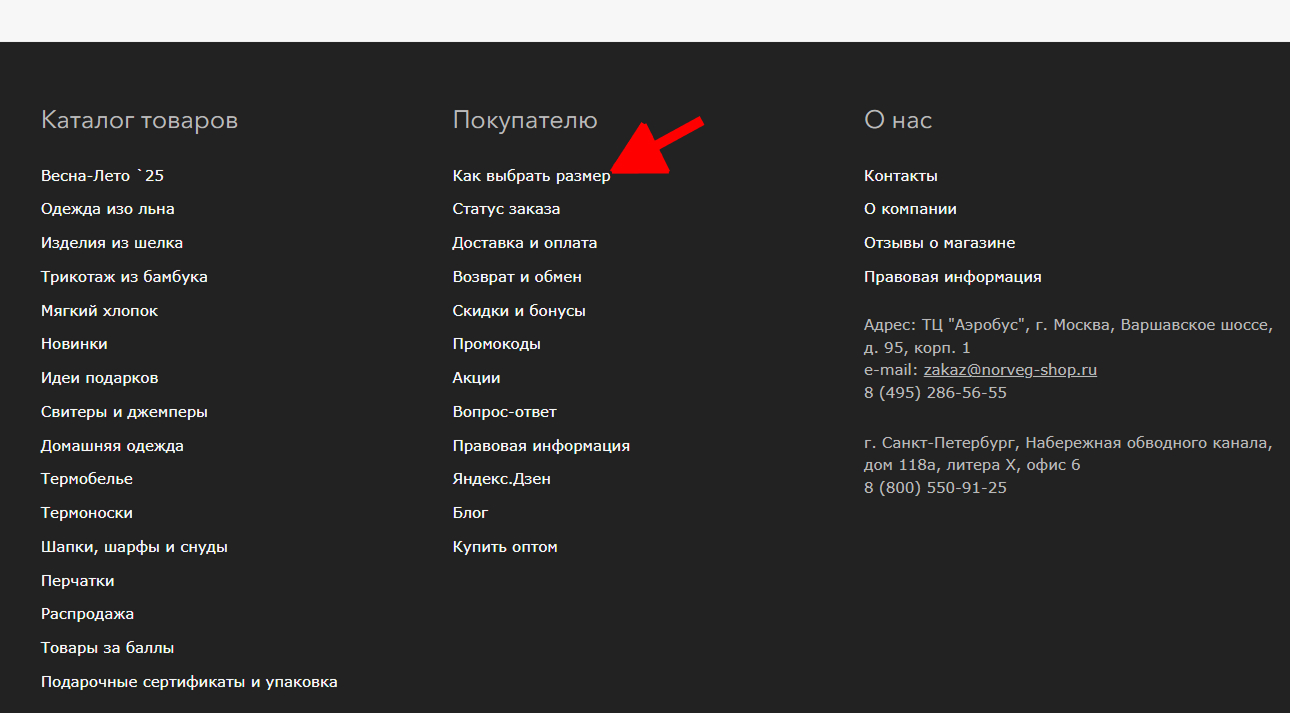Screen dimensions: 1290x713
Task: Open 'Скидки и бонусы' link
Action: pos(519,311)
